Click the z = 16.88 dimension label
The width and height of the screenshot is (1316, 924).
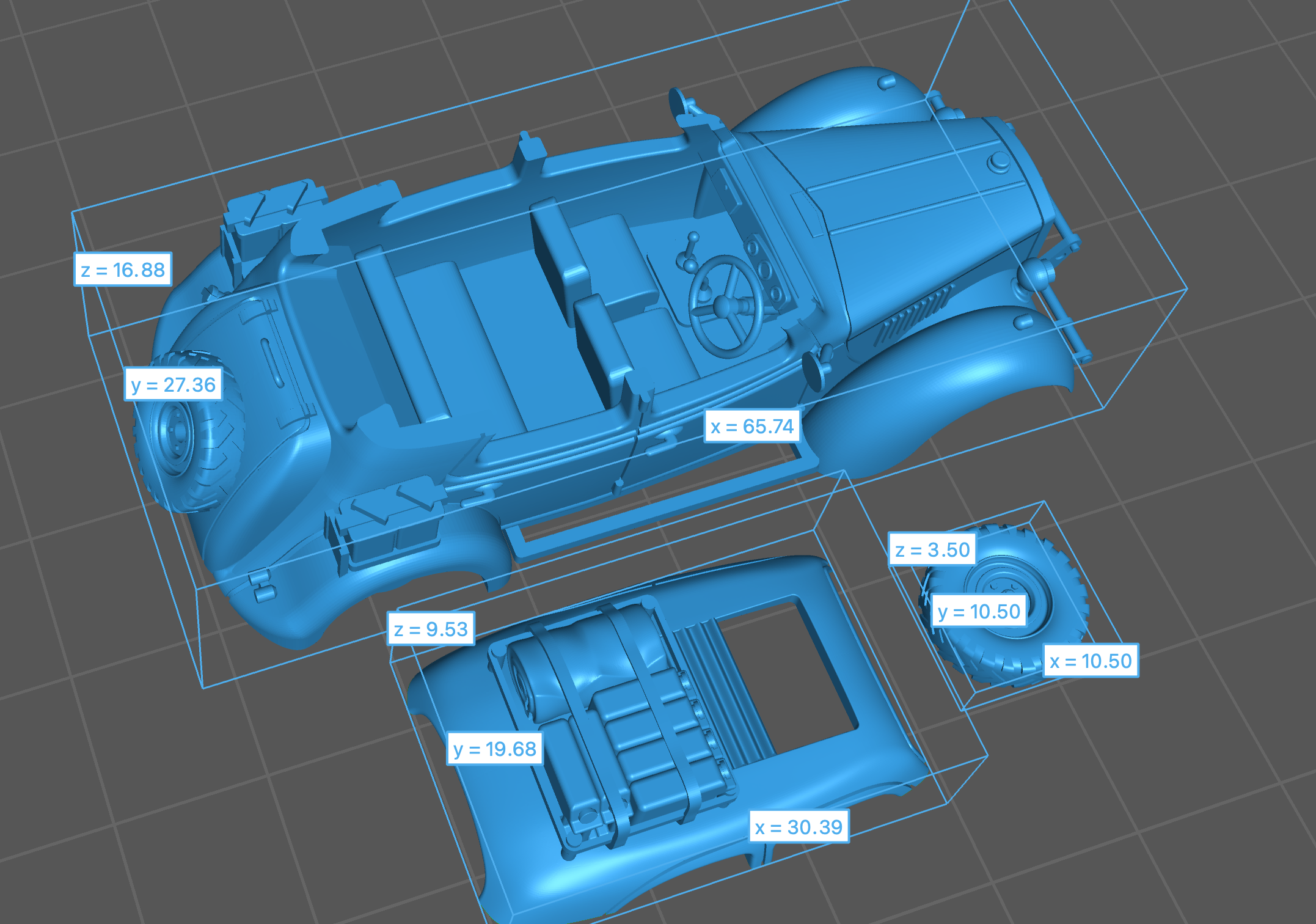click(x=123, y=269)
